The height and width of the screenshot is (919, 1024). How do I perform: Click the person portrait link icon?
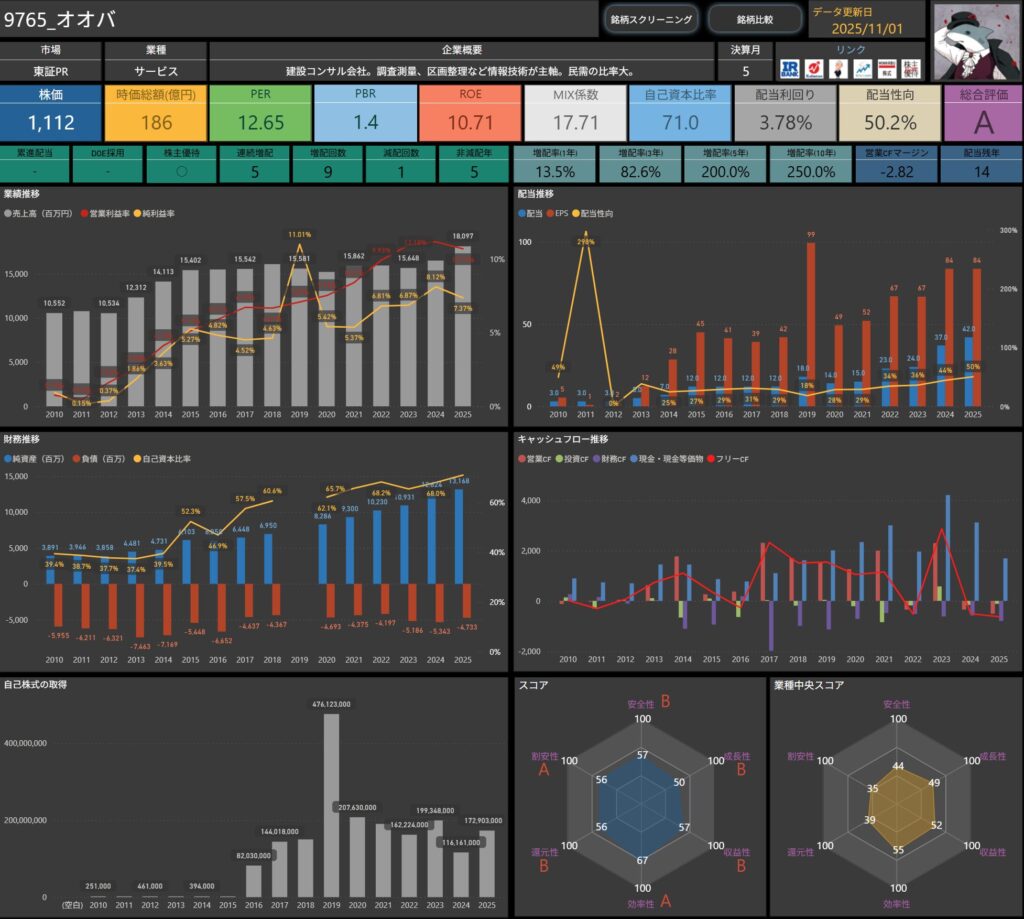[838, 68]
